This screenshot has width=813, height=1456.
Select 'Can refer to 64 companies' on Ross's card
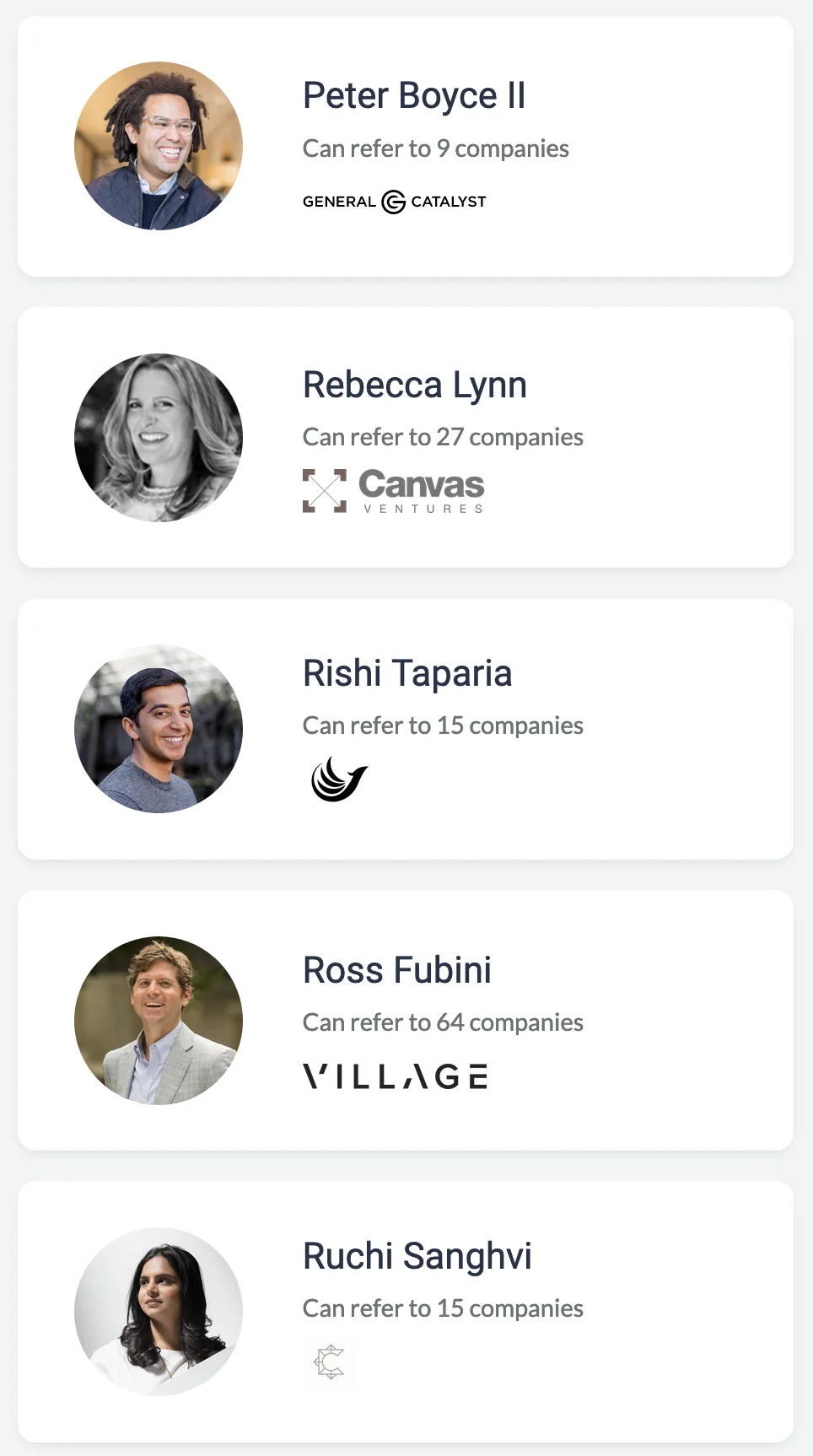[x=443, y=1022]
